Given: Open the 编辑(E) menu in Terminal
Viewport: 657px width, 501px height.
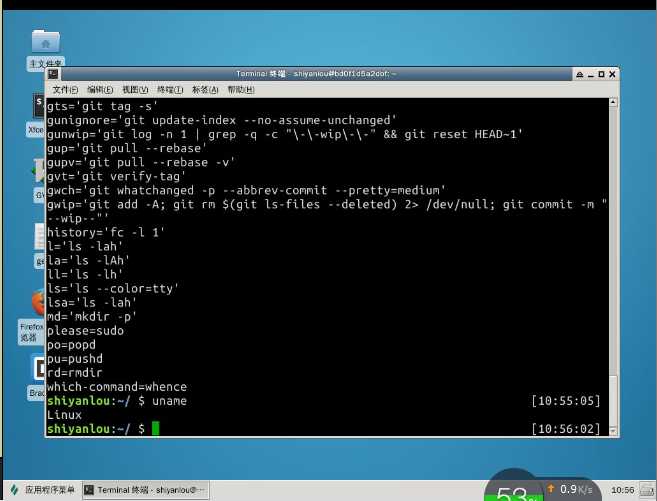Looking at the screenshot, I should tap(100, 90).
